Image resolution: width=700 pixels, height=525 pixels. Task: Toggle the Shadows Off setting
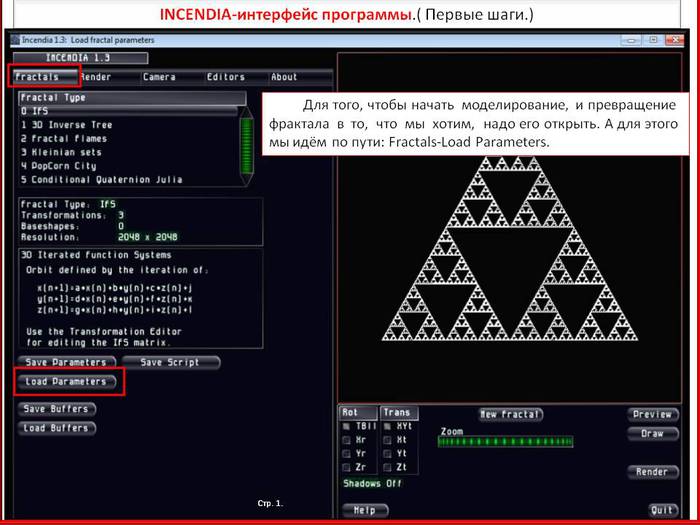(x=372, y=483)
